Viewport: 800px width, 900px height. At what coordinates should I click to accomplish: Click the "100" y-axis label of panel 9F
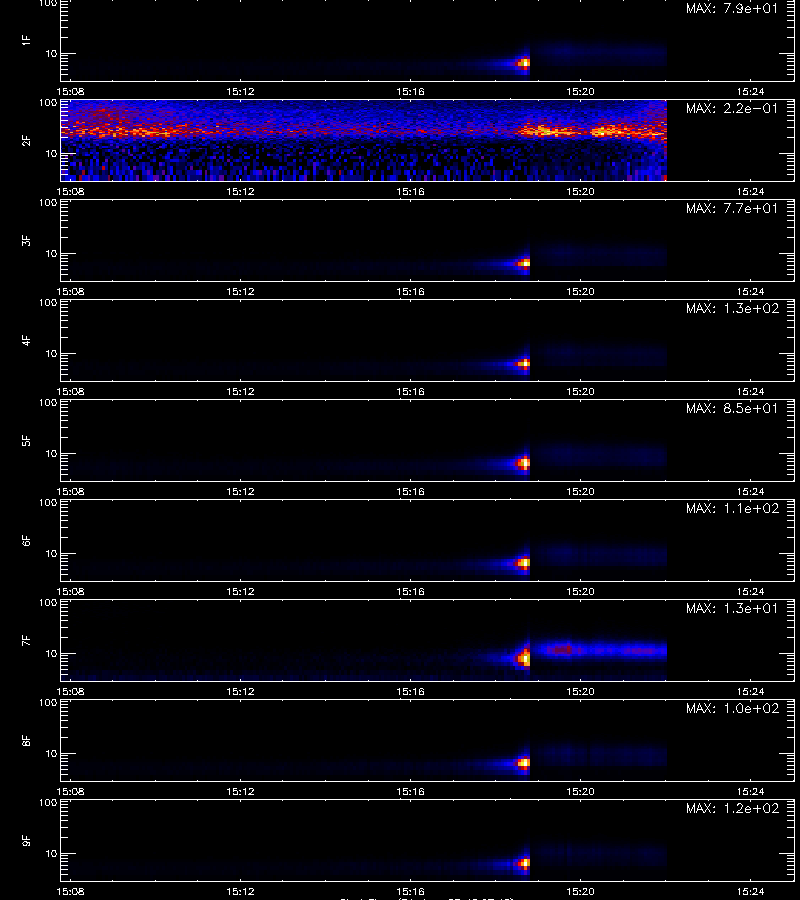[x=48, y=802]
